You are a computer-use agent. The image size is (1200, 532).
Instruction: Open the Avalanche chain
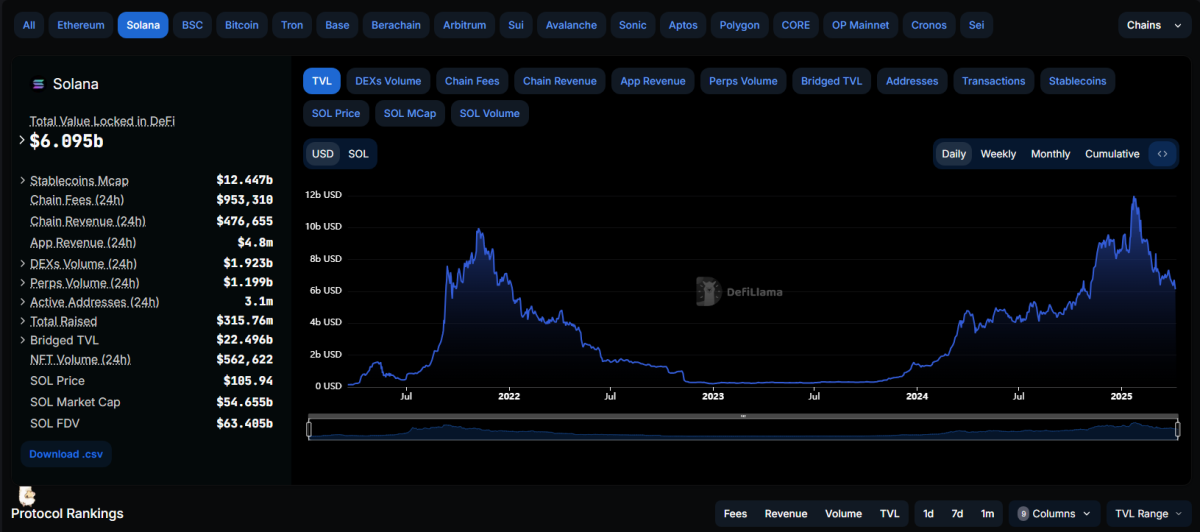[571, 25]
